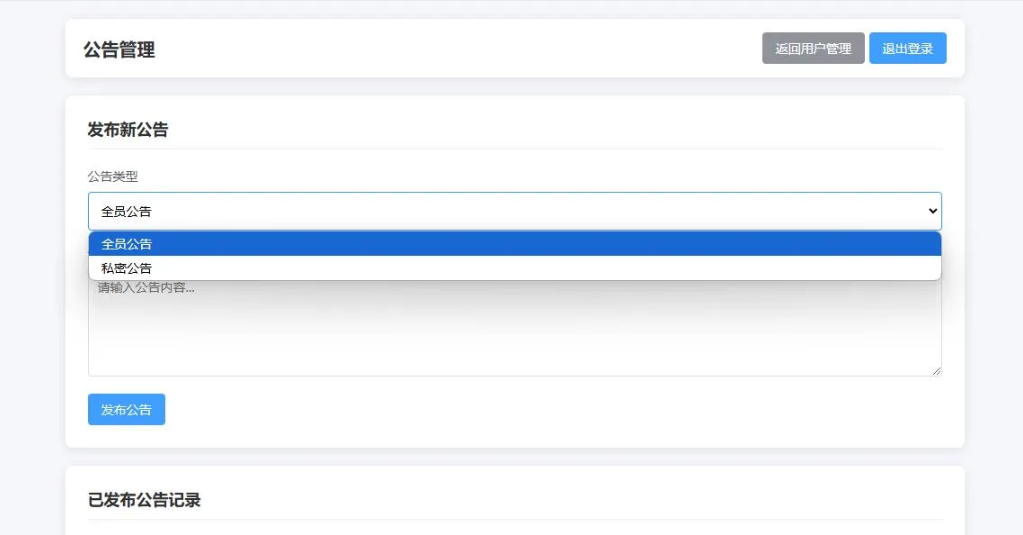The width and height of the screenshot is (1023, 535).
Task: Log out with the 退出登录 button
Action: (x=907, y=48)
